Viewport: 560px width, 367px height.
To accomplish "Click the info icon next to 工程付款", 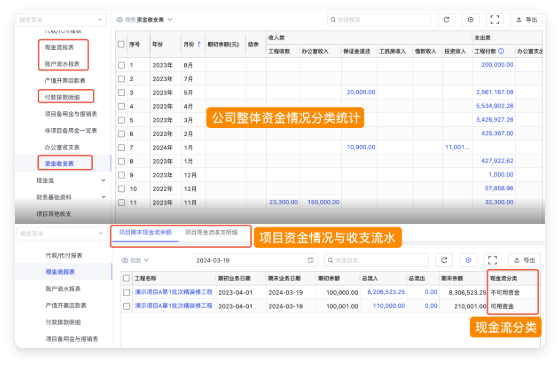I will [501, 51].
